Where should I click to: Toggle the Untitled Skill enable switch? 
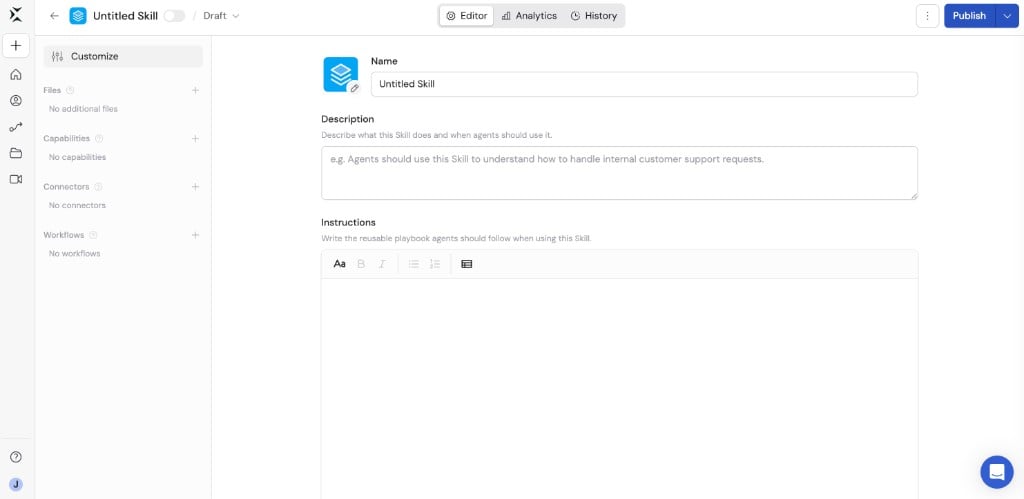174,16
